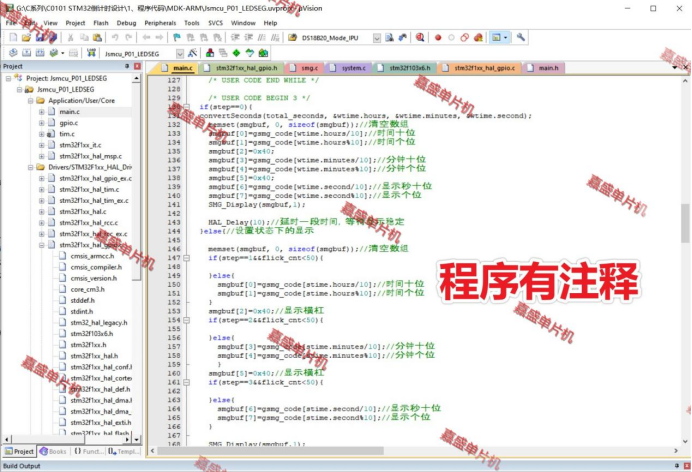Insert a breakpoint with the red dot
Image resolution: width=692 pixels, height=472 pixels.
tap(438, 38)
